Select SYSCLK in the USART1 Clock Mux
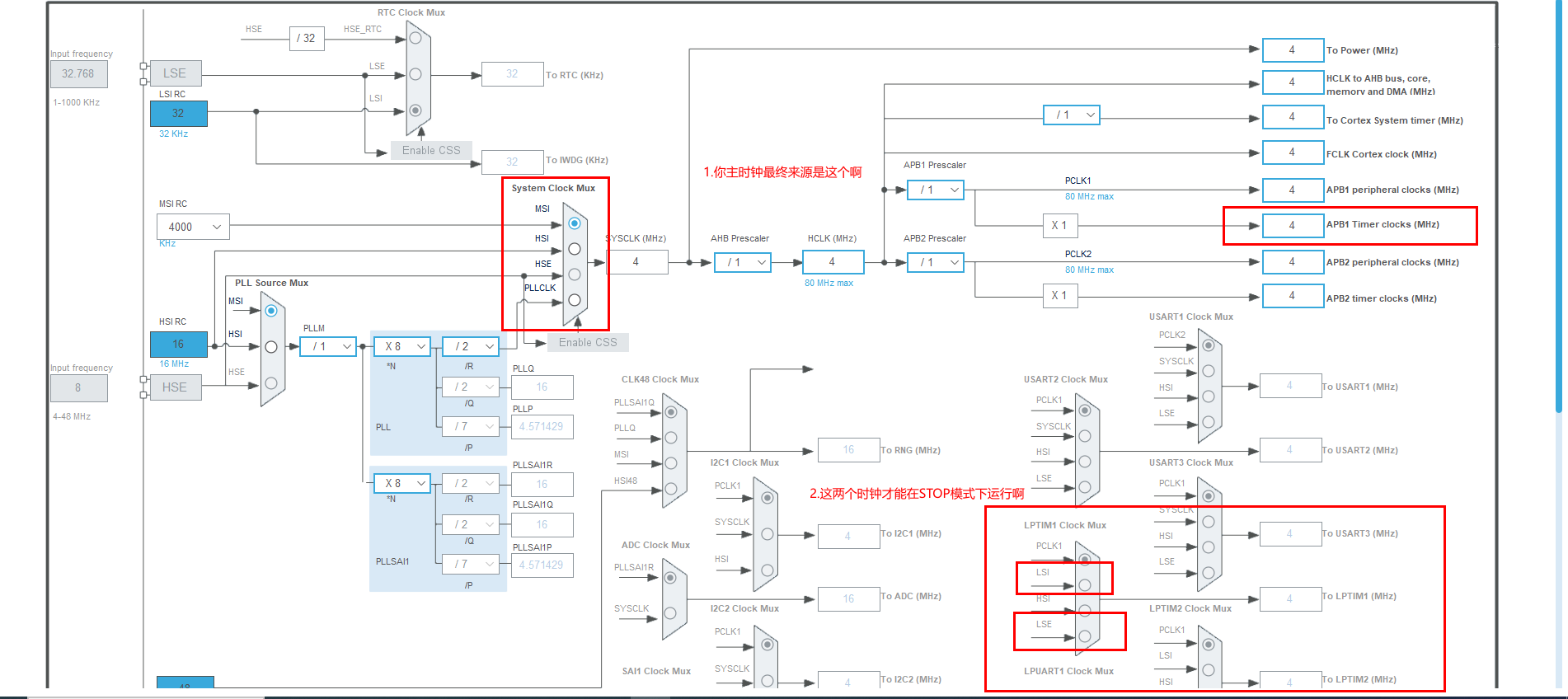The height and width of the screenshot is (699, 1568). coord(1209,371)
